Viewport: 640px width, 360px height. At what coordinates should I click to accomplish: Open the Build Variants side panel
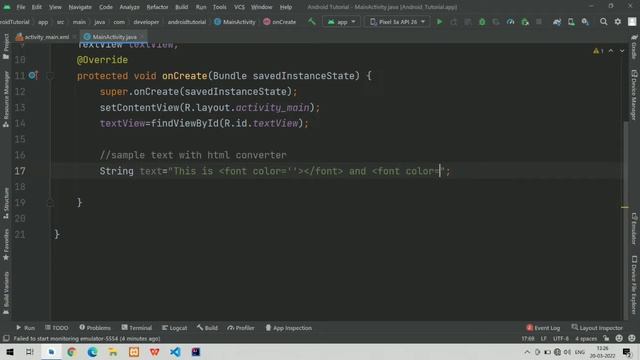(x=6, y=293)
